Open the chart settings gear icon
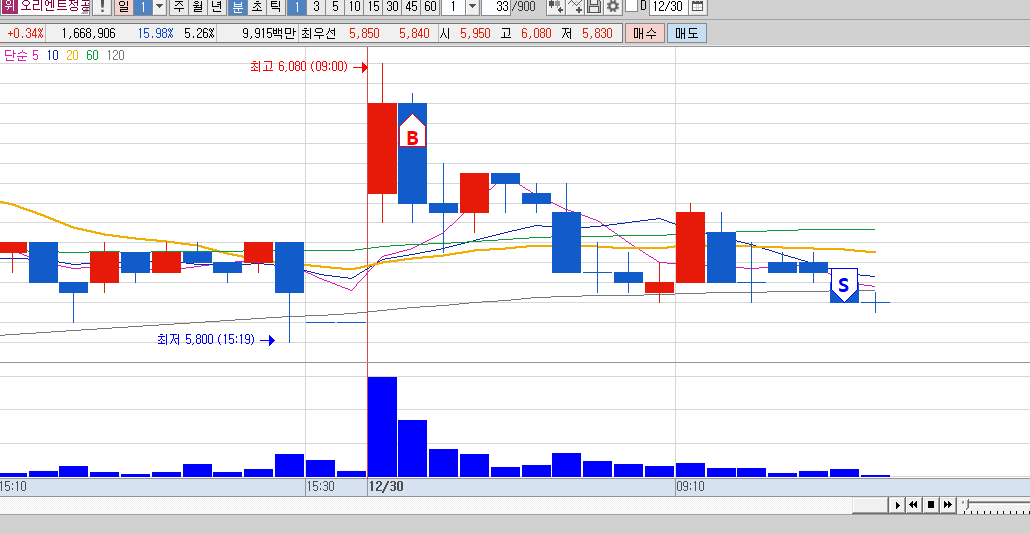The height and width of the screenshot is (534, 1030). (x=612, y=7)
